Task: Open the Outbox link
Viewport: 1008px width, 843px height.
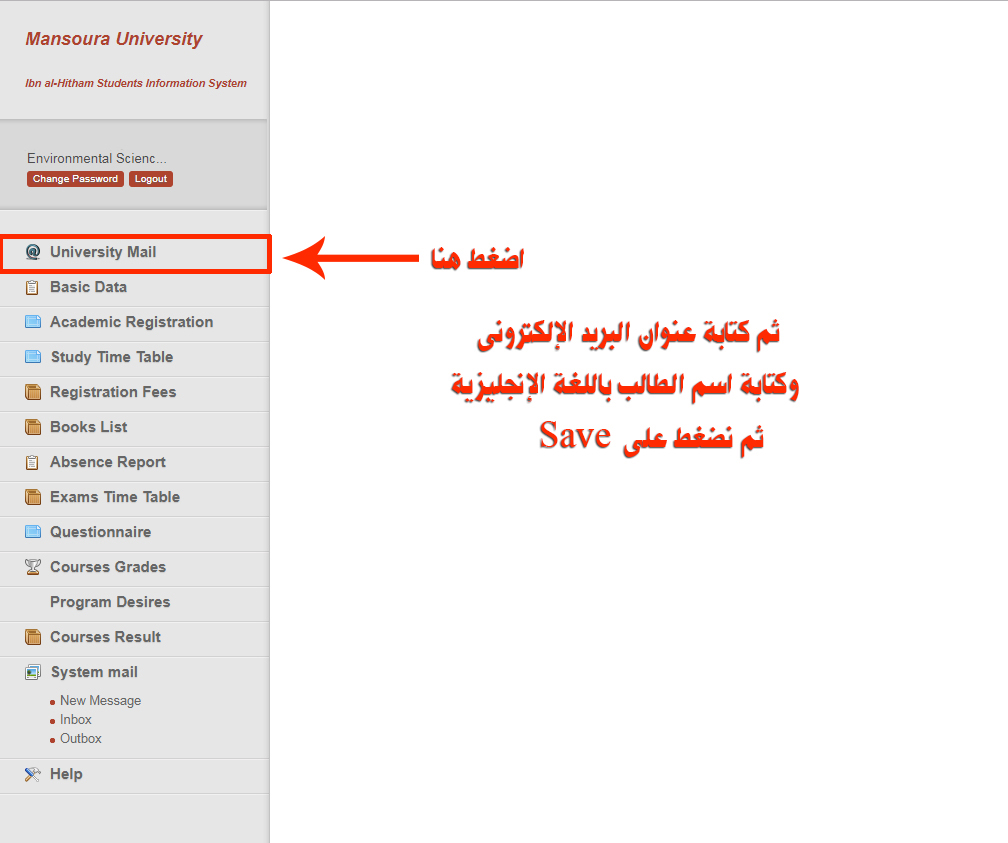Action: (x=80, y=739)
